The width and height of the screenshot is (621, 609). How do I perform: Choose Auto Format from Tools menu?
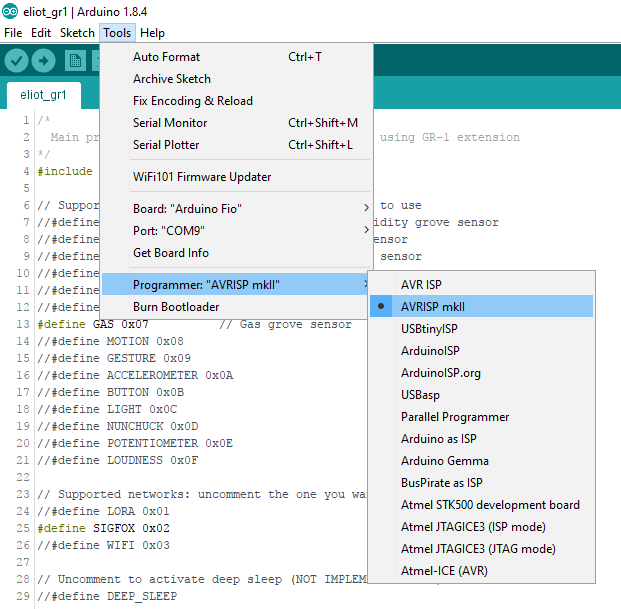(236, 57)
